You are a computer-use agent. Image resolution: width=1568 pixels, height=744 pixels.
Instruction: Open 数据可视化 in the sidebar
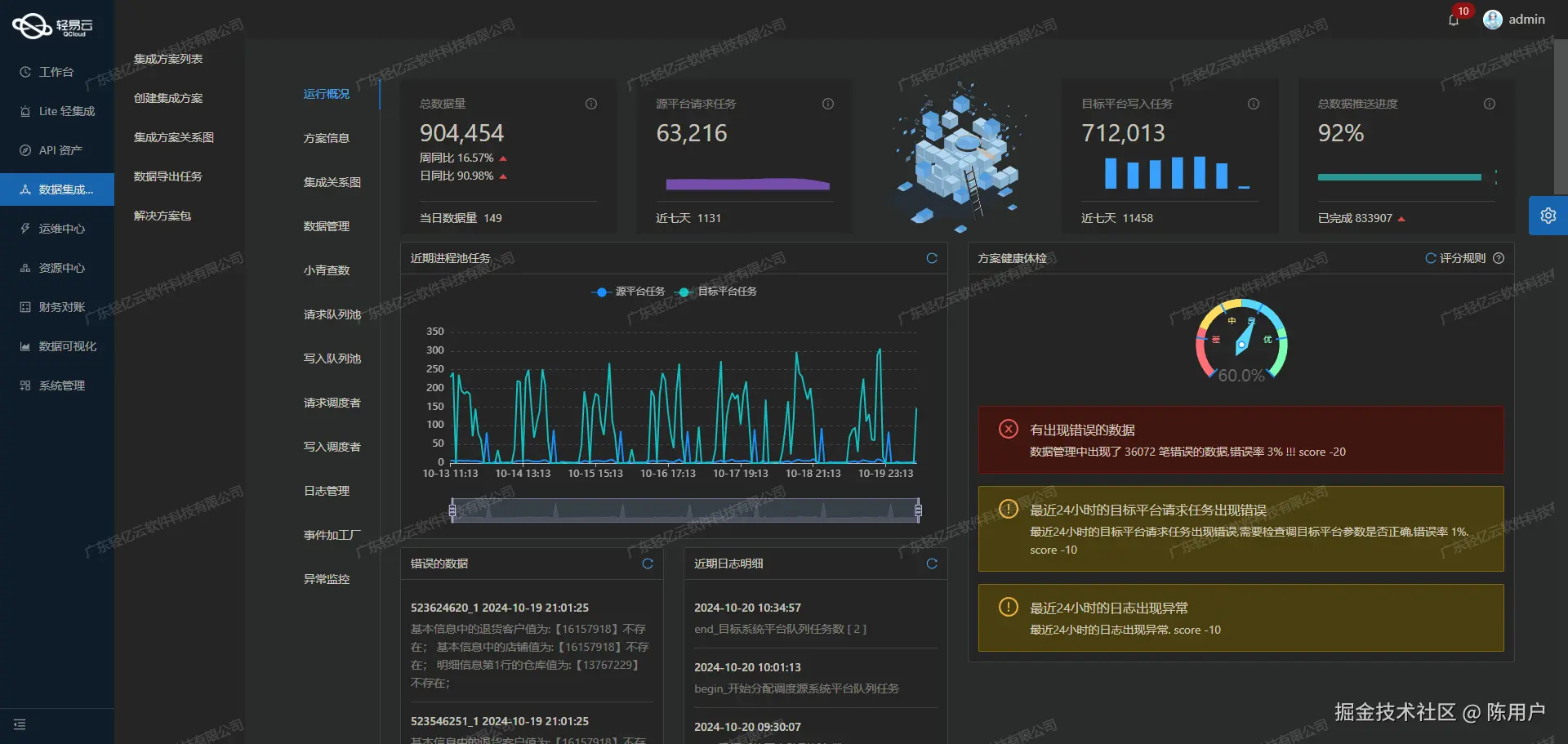pos(57,346)
